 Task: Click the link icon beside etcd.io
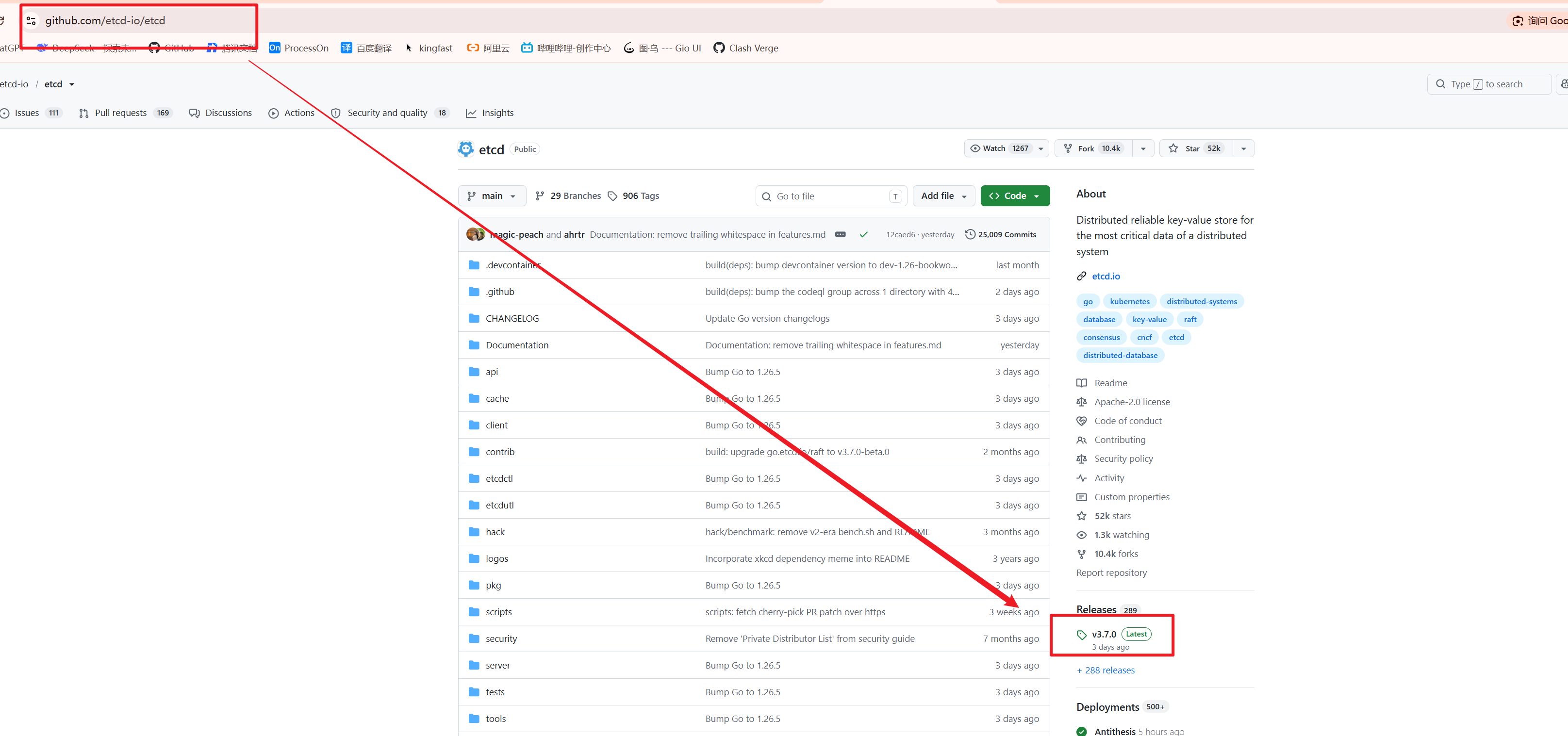[1081, 277]
